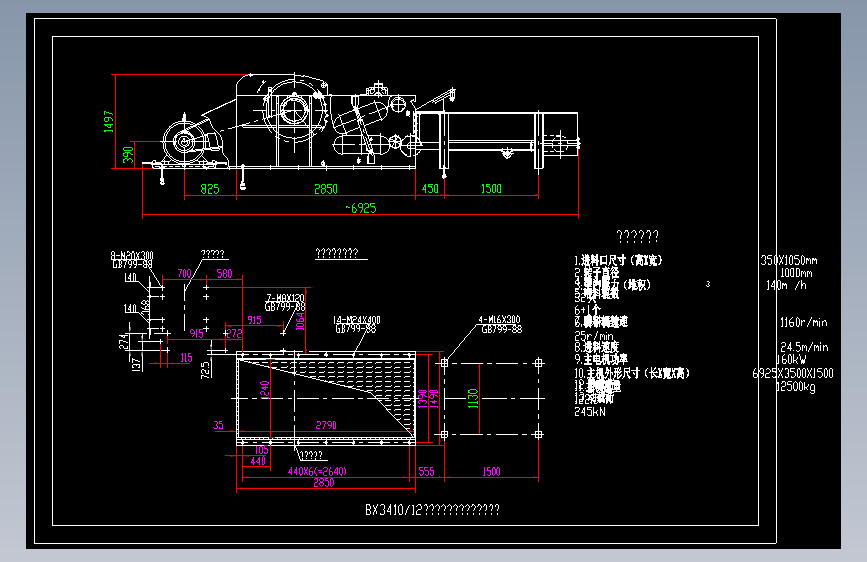Select the 14-M24X400 bolt annotation

coord(357,320)
